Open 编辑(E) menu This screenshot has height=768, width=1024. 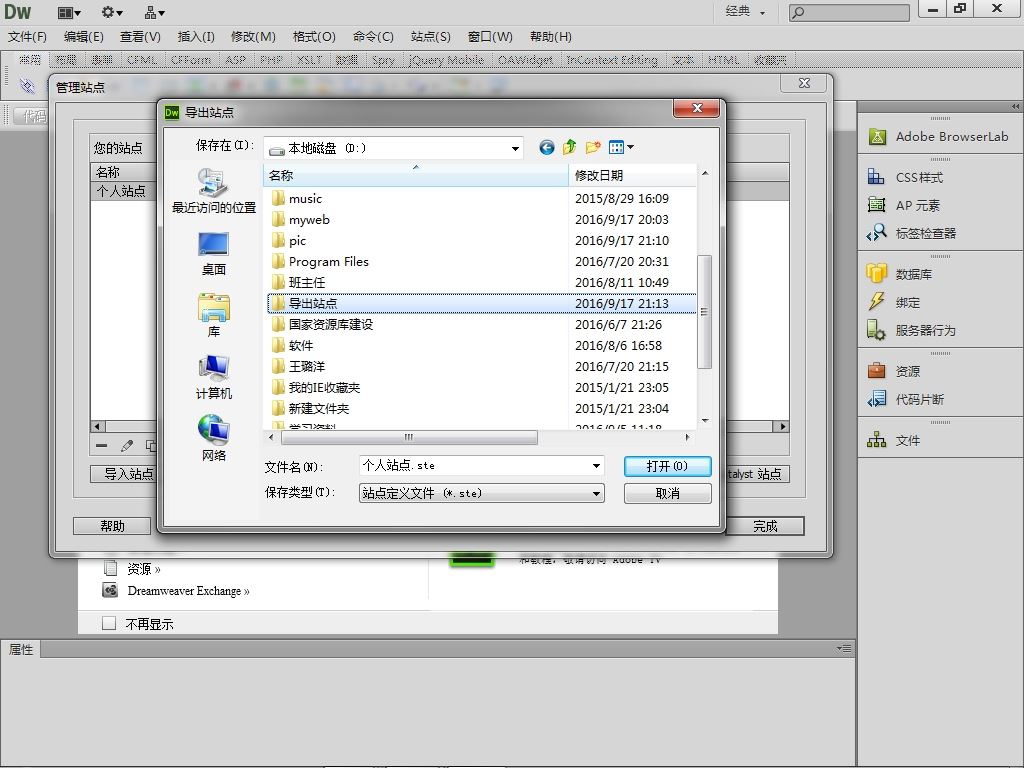tap(84, 37)
